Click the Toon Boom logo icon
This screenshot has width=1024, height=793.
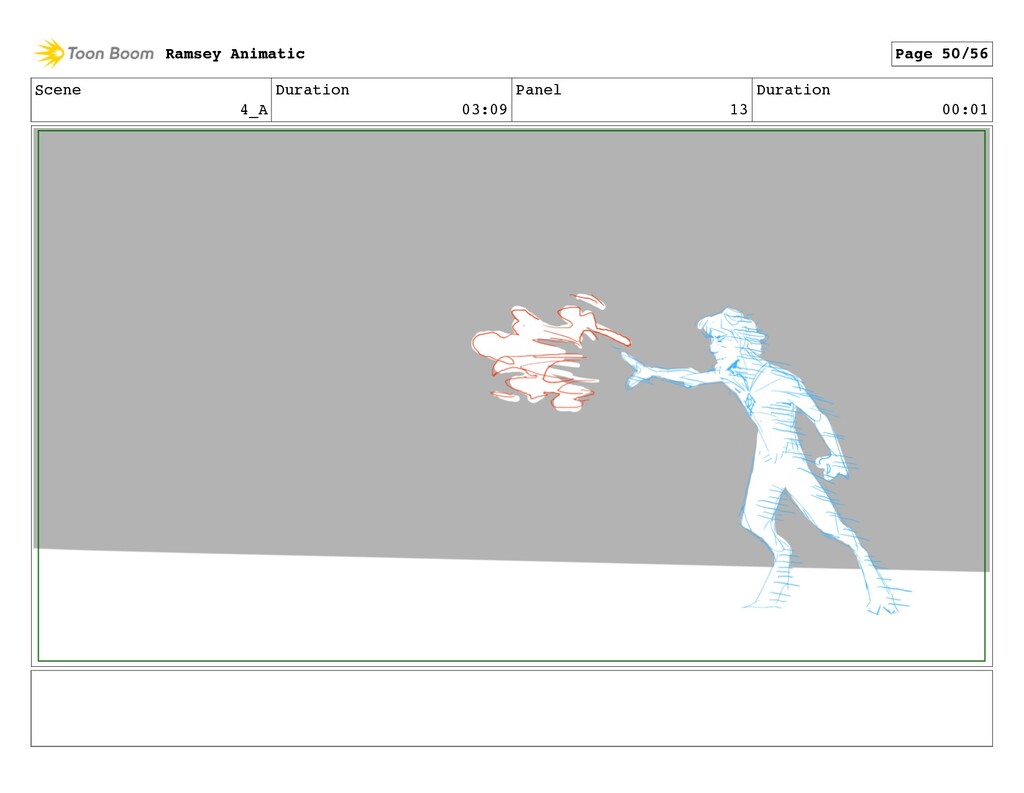tap(49, 53)
